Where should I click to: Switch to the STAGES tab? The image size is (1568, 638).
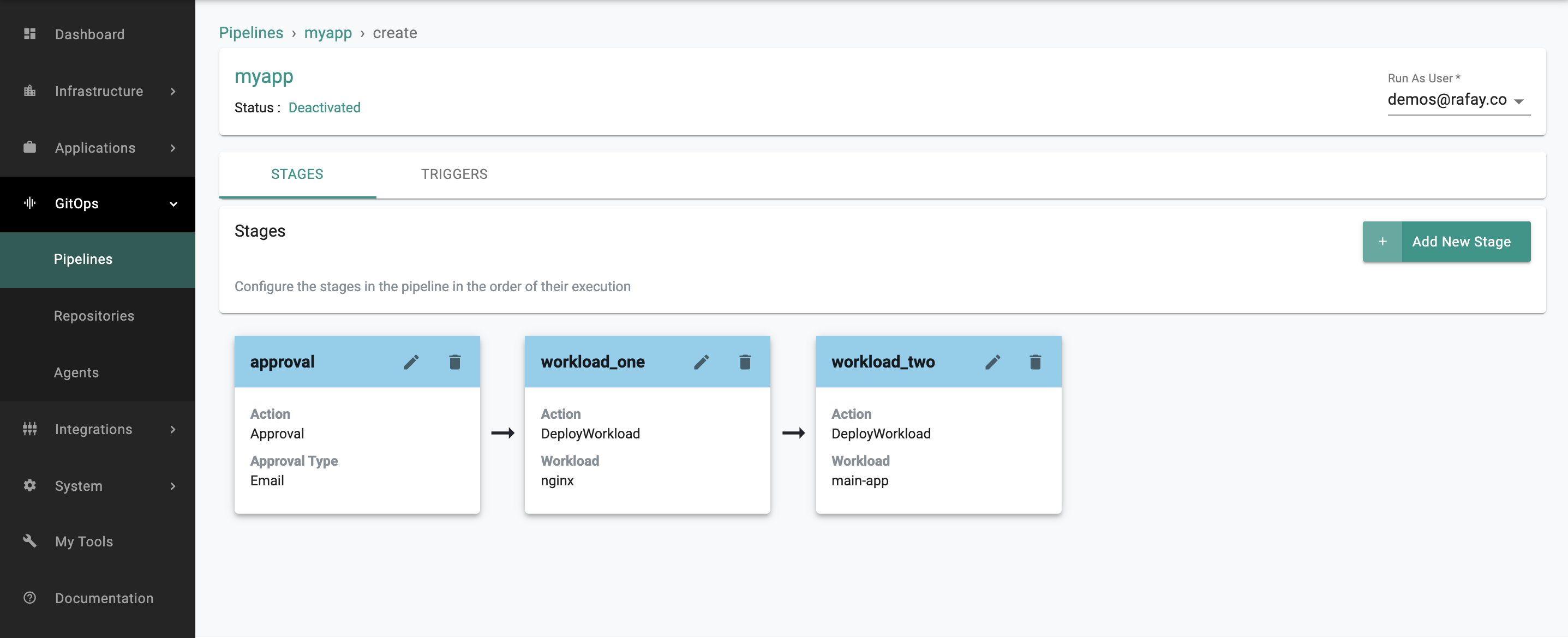coord(297,174)
